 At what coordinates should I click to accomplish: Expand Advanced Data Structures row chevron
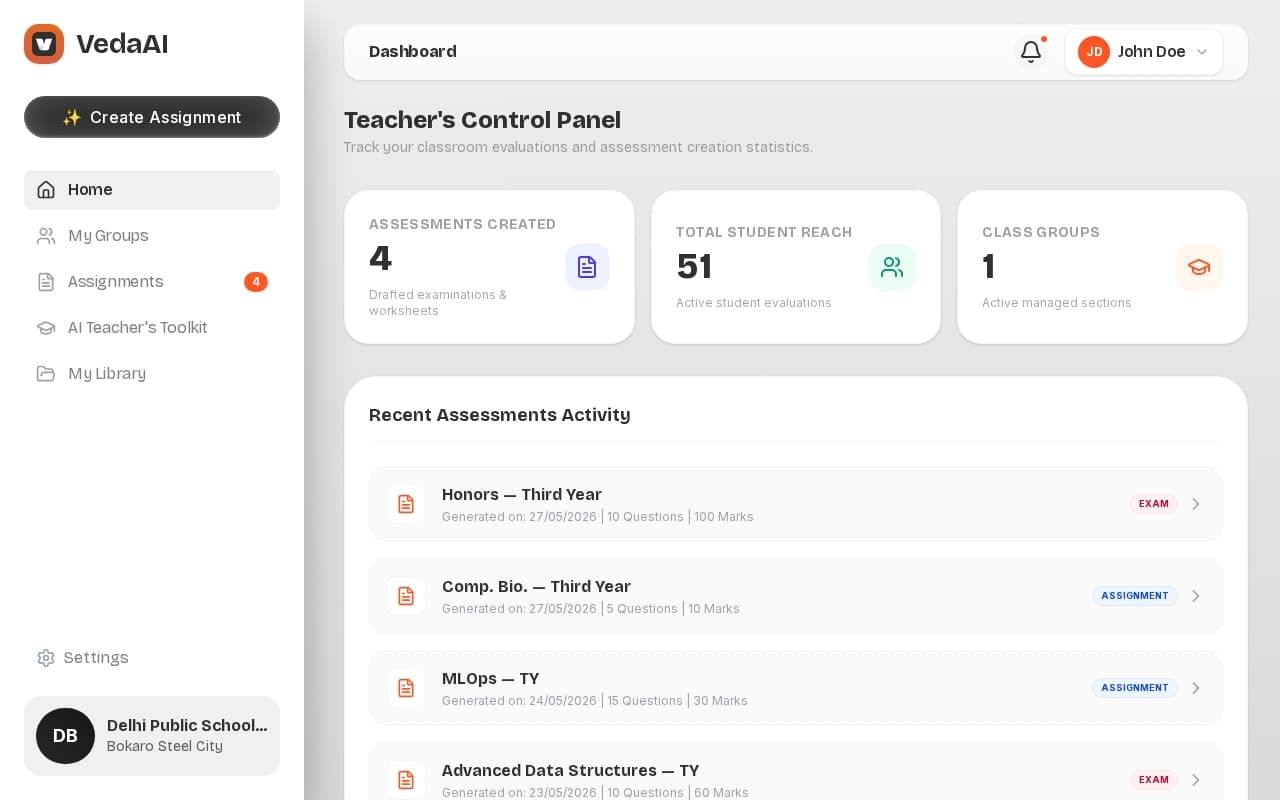pos(1196,780)
